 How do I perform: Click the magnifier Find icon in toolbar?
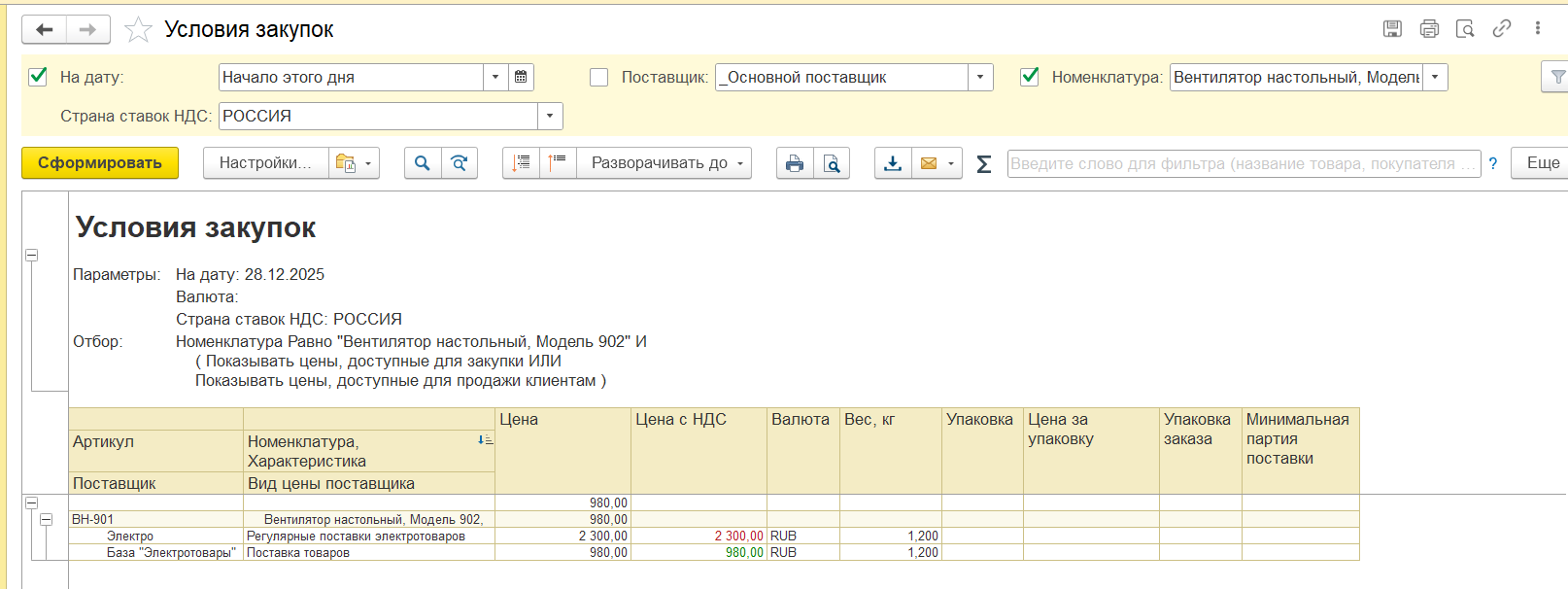(x=422, y=163)
